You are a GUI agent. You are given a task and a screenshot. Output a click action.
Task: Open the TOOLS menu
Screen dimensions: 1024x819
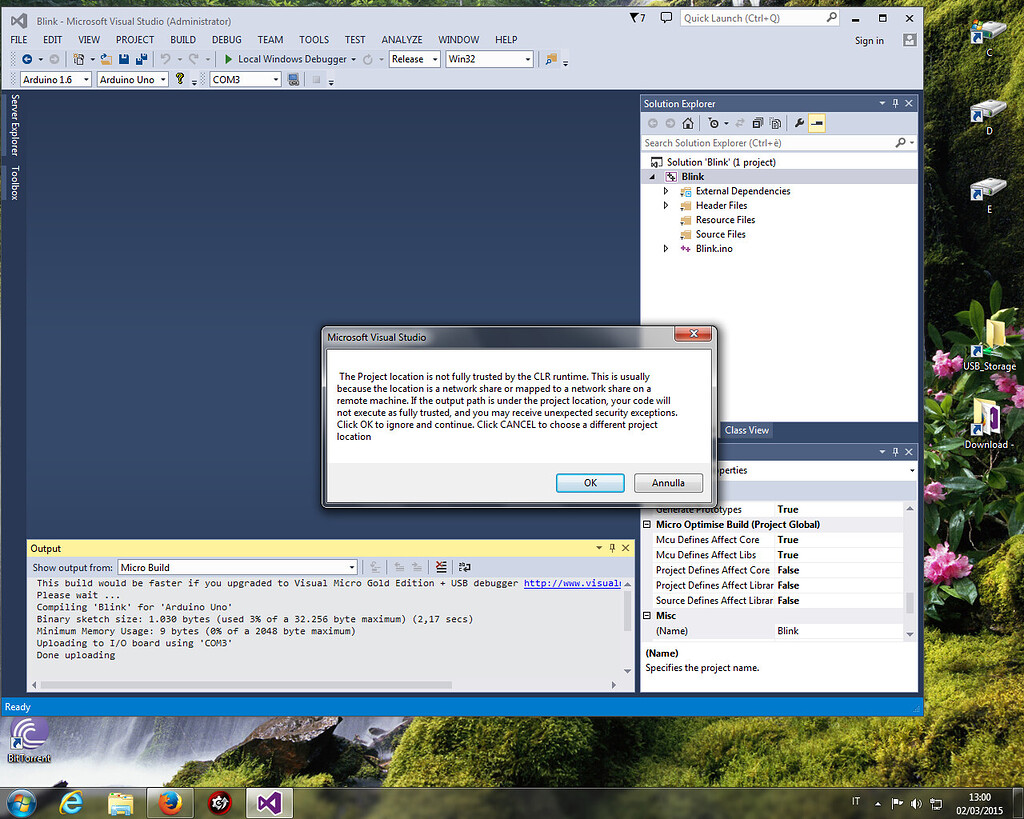click(314, 40)
